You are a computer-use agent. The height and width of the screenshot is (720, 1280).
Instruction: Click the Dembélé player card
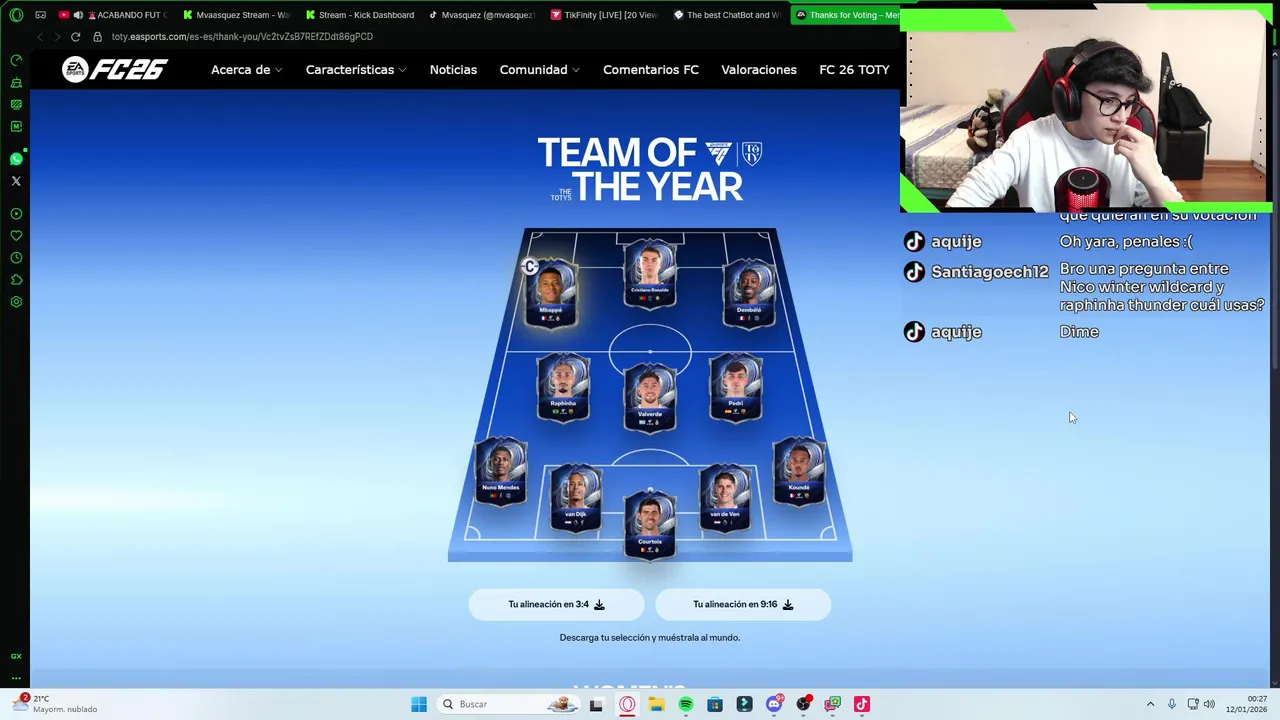(x=749, y=292)
